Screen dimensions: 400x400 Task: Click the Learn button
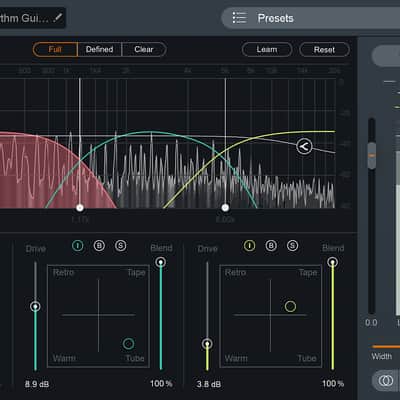click(x=267, y=50)
